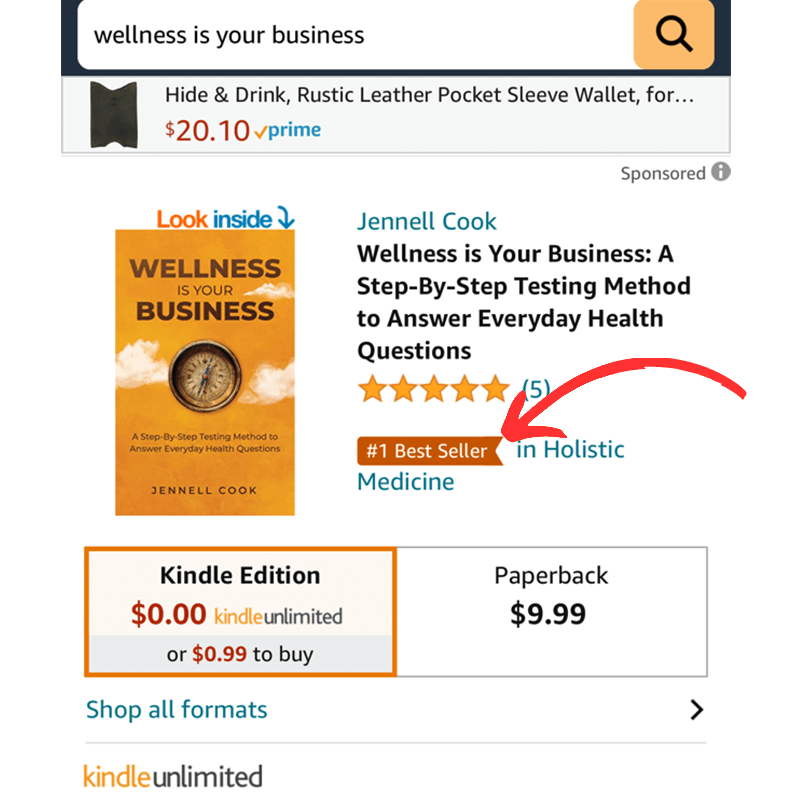Click the (5) reviews count
800x800 pixels.
pyautogui.click(x=536, y=389)
